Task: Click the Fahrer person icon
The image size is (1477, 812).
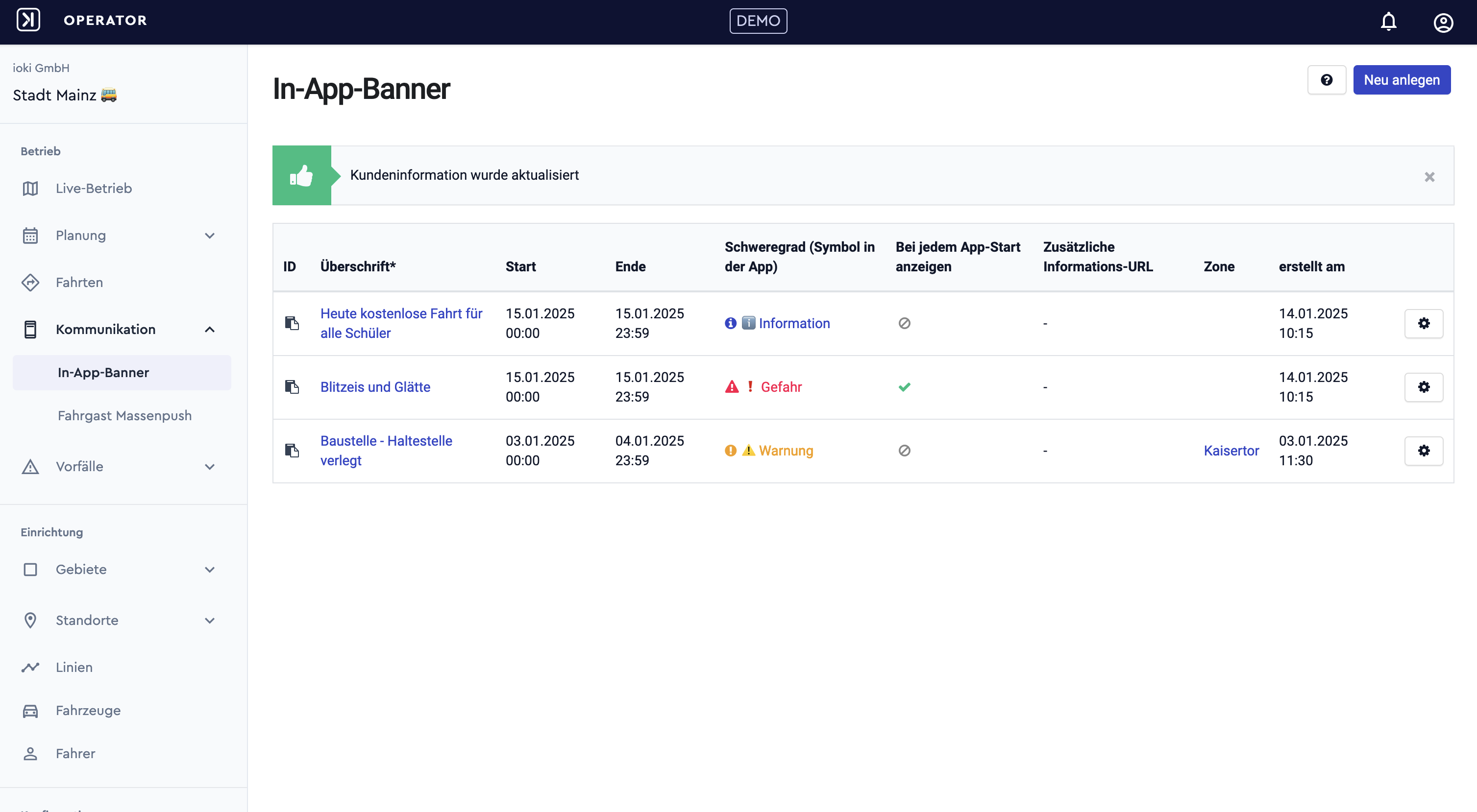Action: coord(30,754)
